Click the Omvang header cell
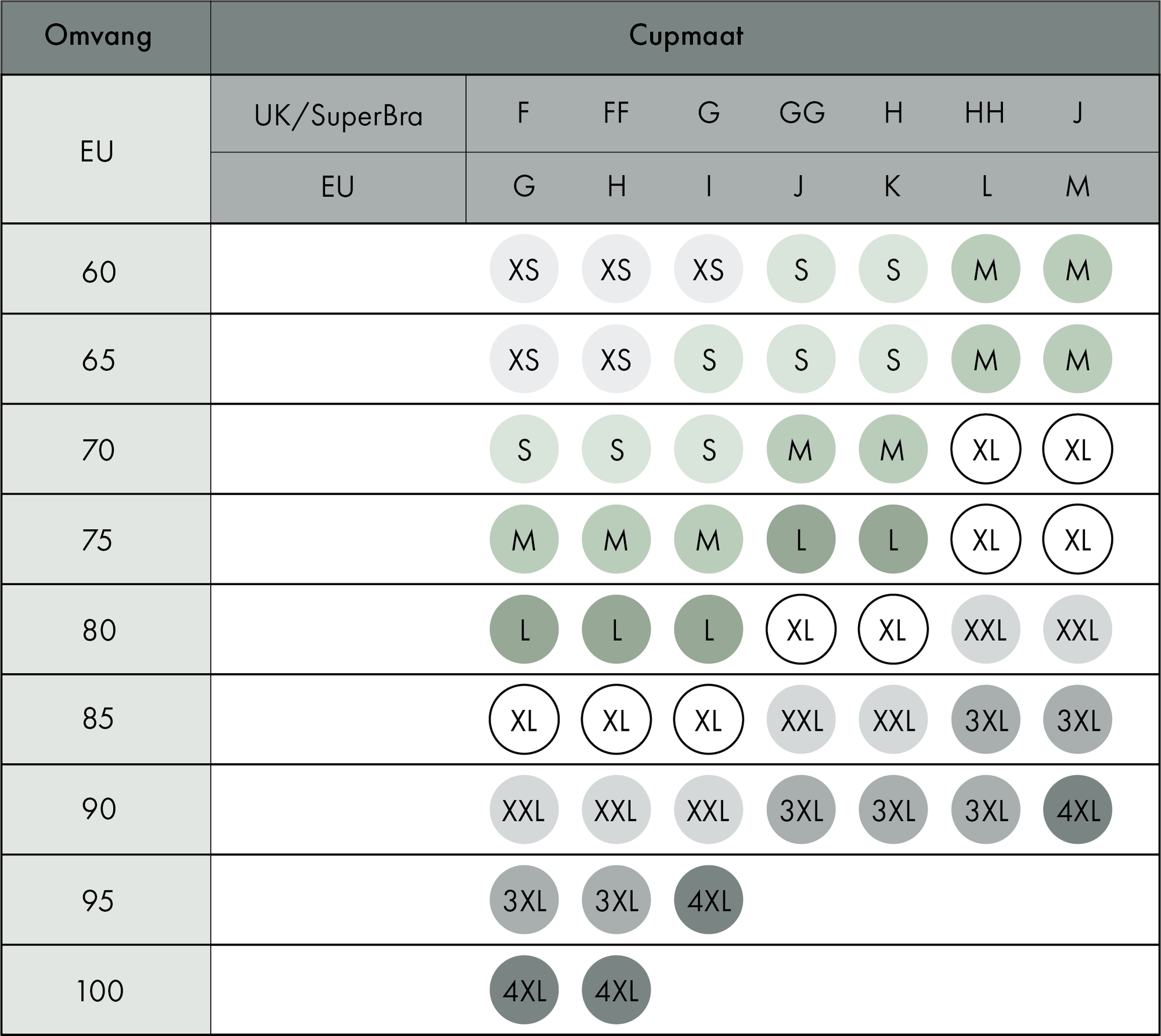Screen dimensions: 1161x1036 tap(99, 36)
